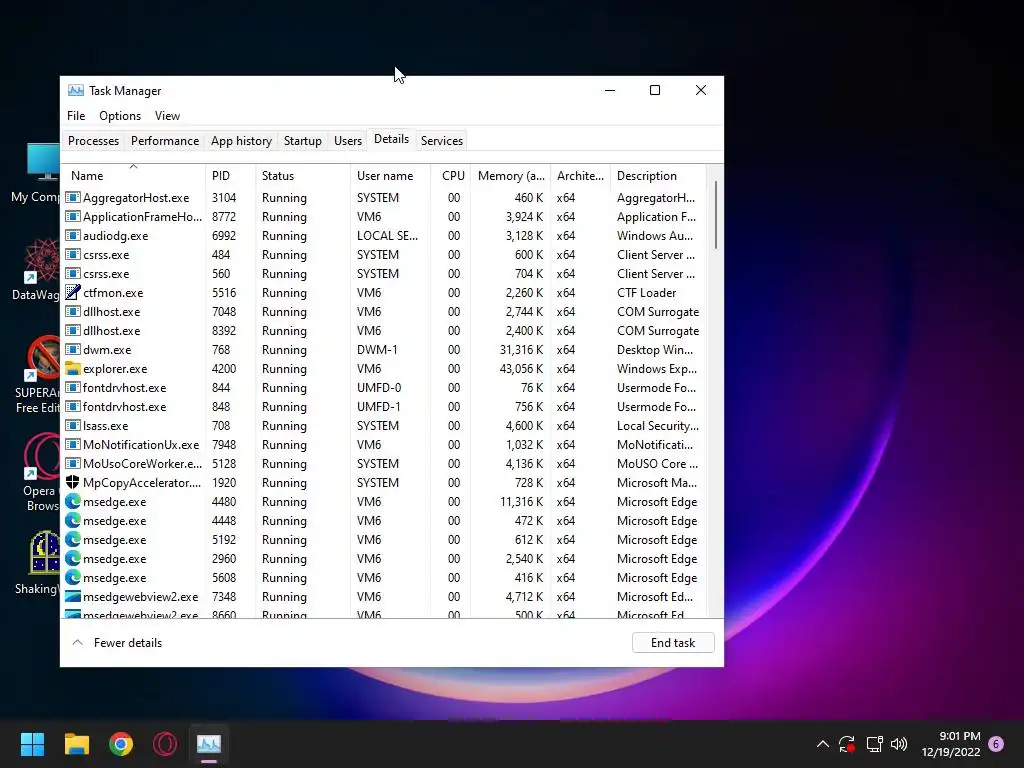Select the MoNotificationUx.exe process name
Screen dimensions: 1024x768
click(x=140, y=445)
